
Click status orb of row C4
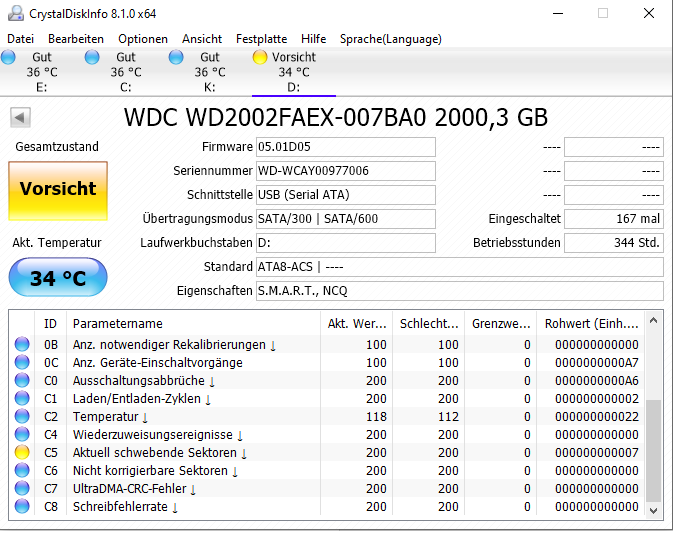(22, 435)
